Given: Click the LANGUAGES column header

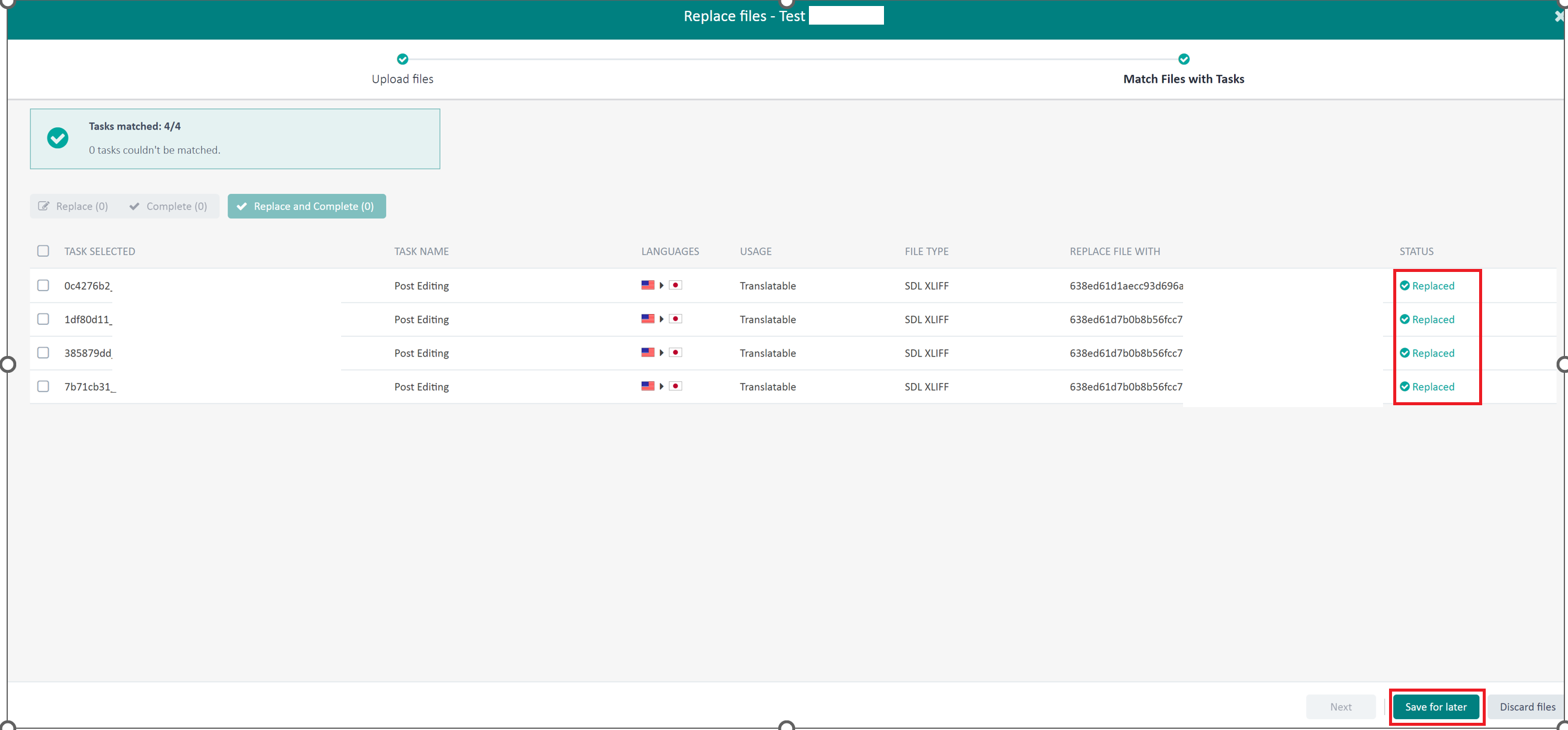Looking at the screenshot, I should [670, 252].
